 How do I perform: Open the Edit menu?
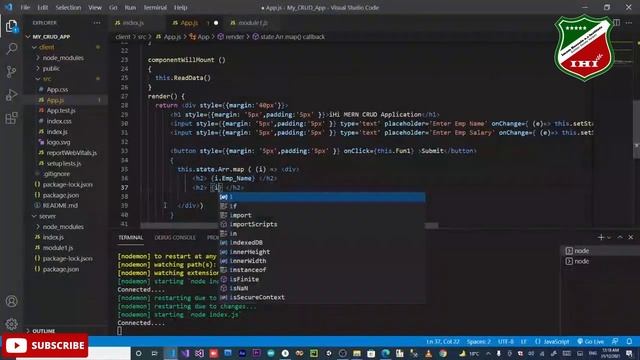42,7
